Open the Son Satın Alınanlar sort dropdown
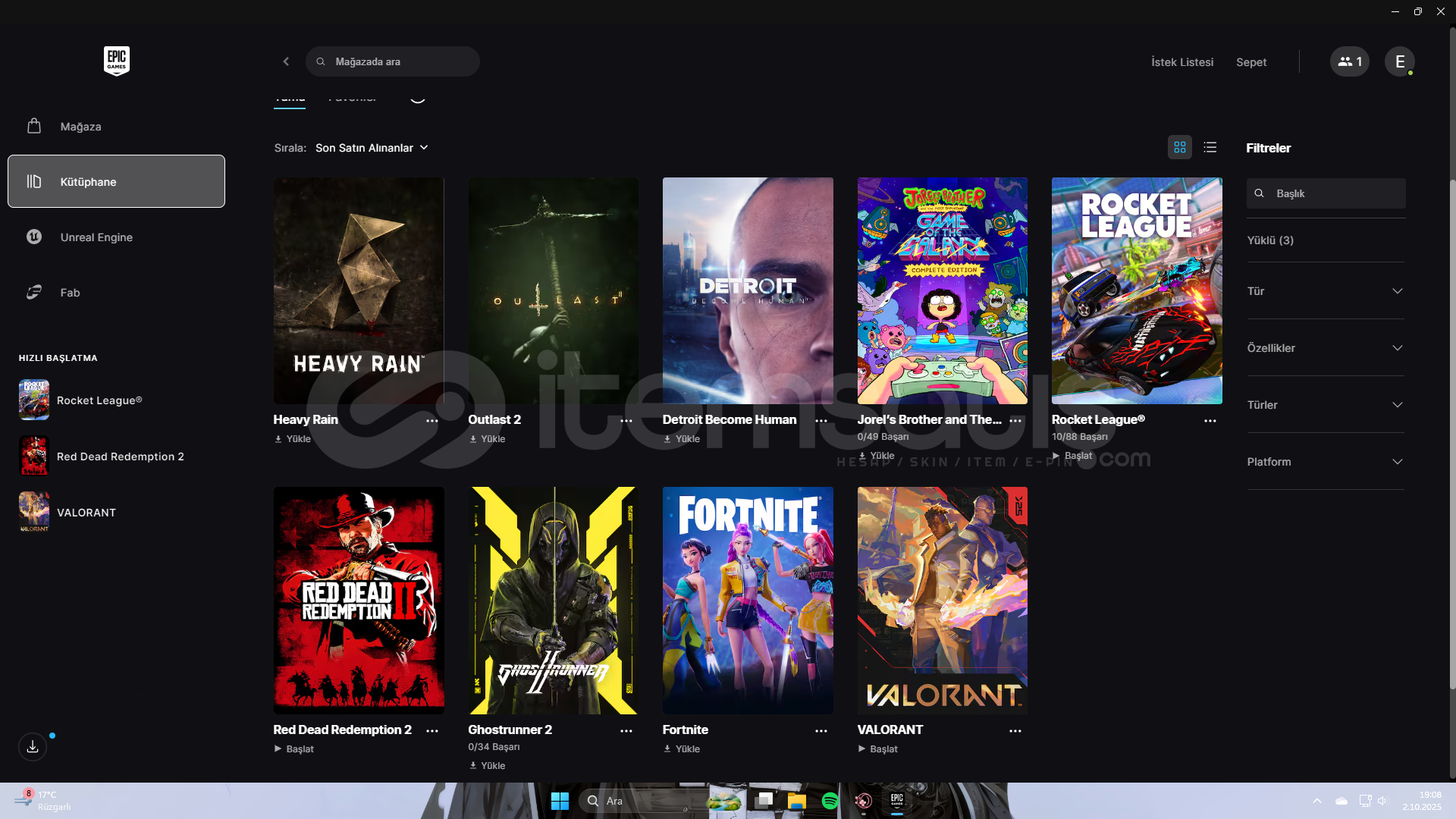This screenshot has width=1456, height=819. coord(372,148)
